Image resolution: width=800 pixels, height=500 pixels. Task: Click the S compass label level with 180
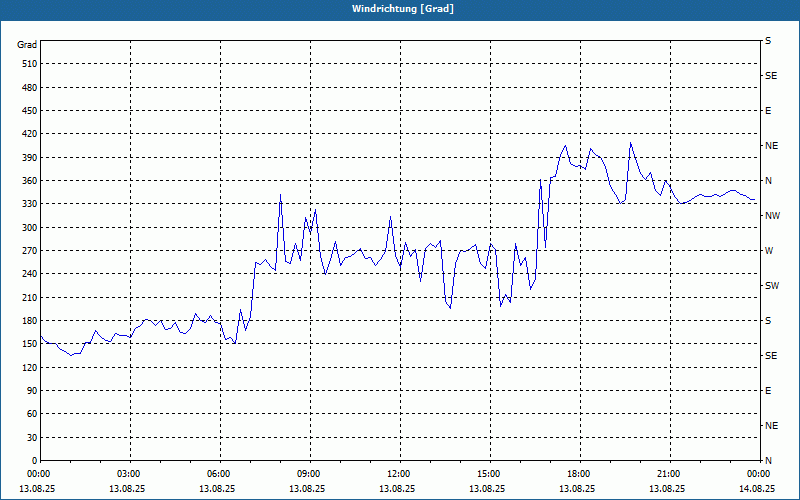coord(768,321)
